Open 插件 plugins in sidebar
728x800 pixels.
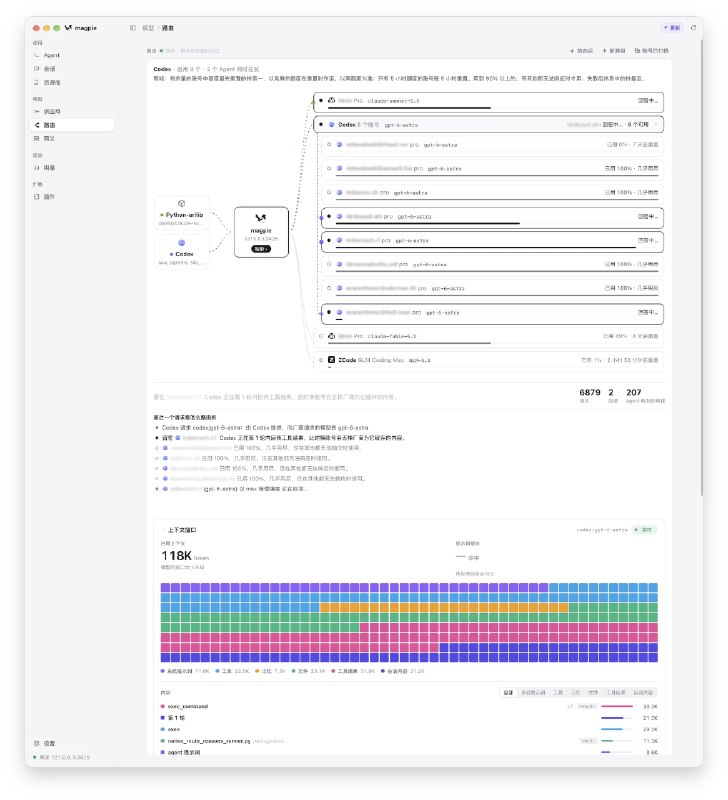[x=71, y=196]
